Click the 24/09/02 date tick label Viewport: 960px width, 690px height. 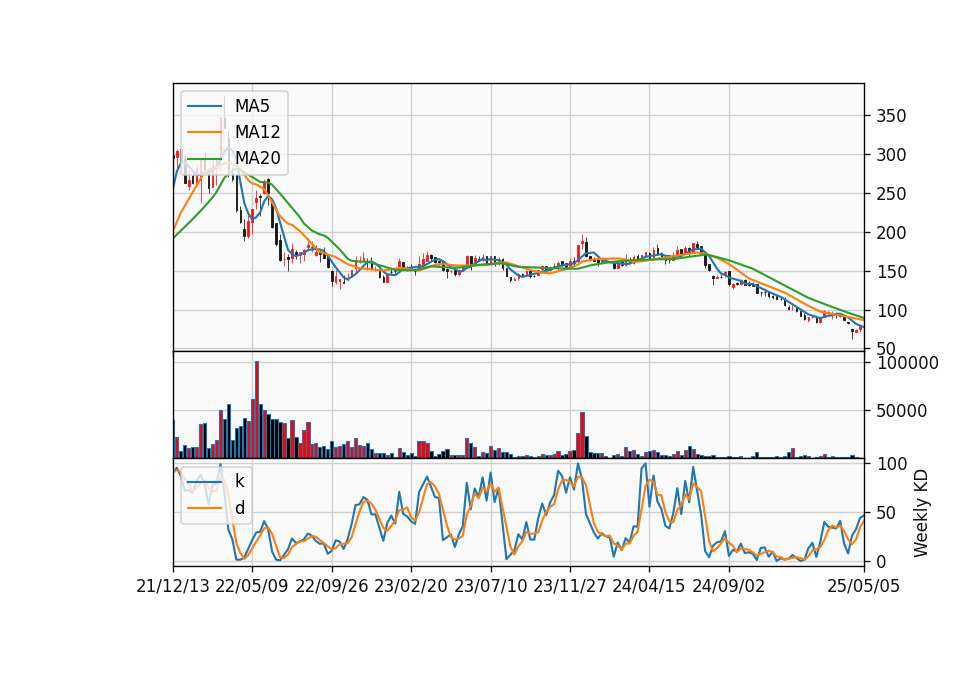coord(729,586)
